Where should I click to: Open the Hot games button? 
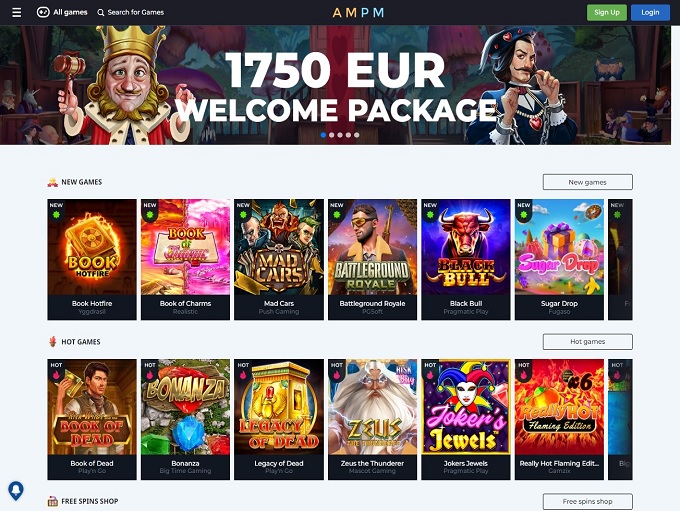click(588, 342)
